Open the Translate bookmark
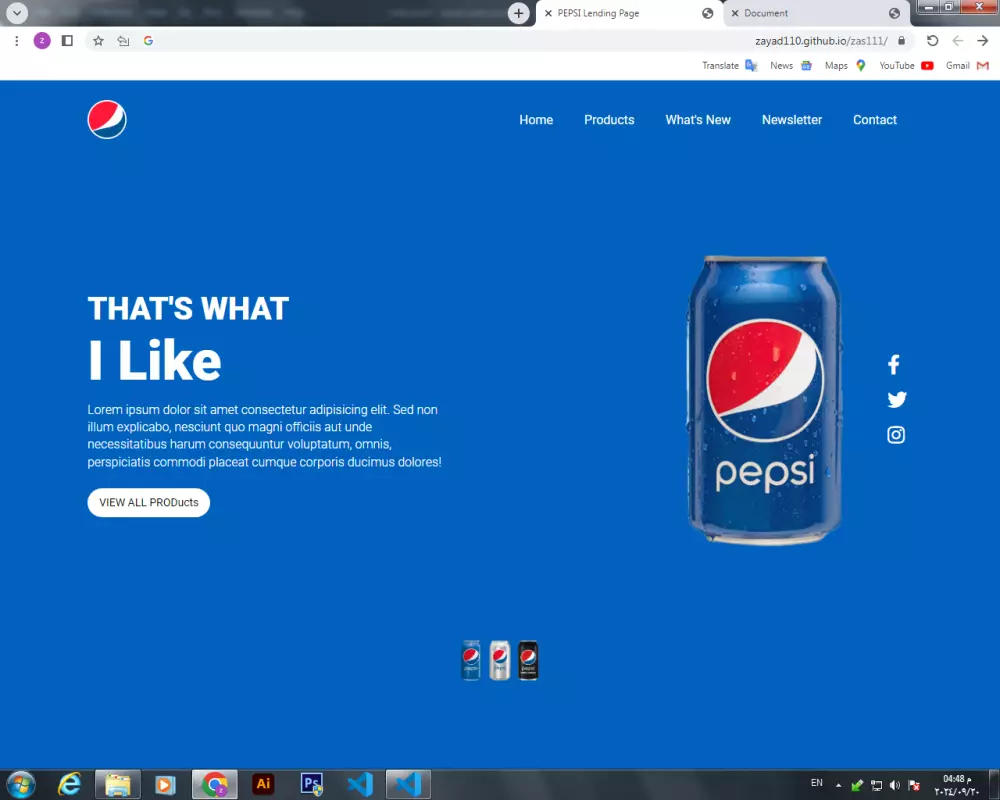Screen dimensions: 1000x800 [730, 66]
